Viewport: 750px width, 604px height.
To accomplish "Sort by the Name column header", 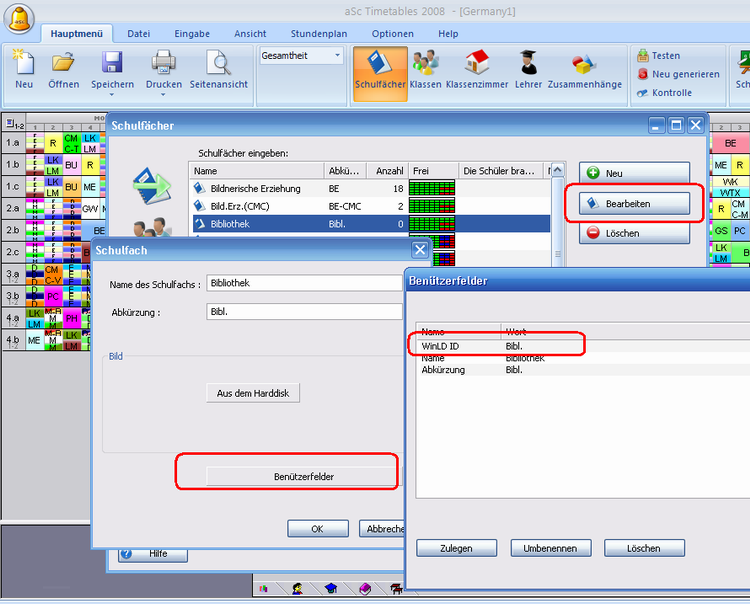I will (x=258, y=171).
